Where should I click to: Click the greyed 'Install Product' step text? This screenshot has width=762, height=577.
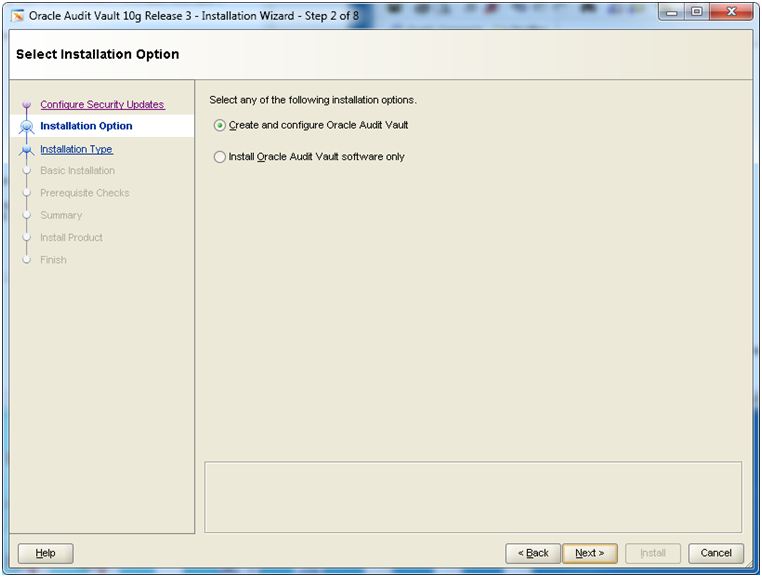tap(71, 238)
